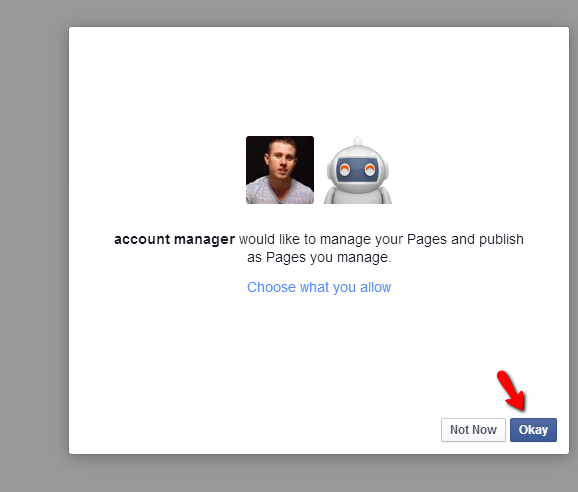The image size is (578, 492).
Task: Click the 'as Pages you manage.' text line
Action: pos(319,257)
